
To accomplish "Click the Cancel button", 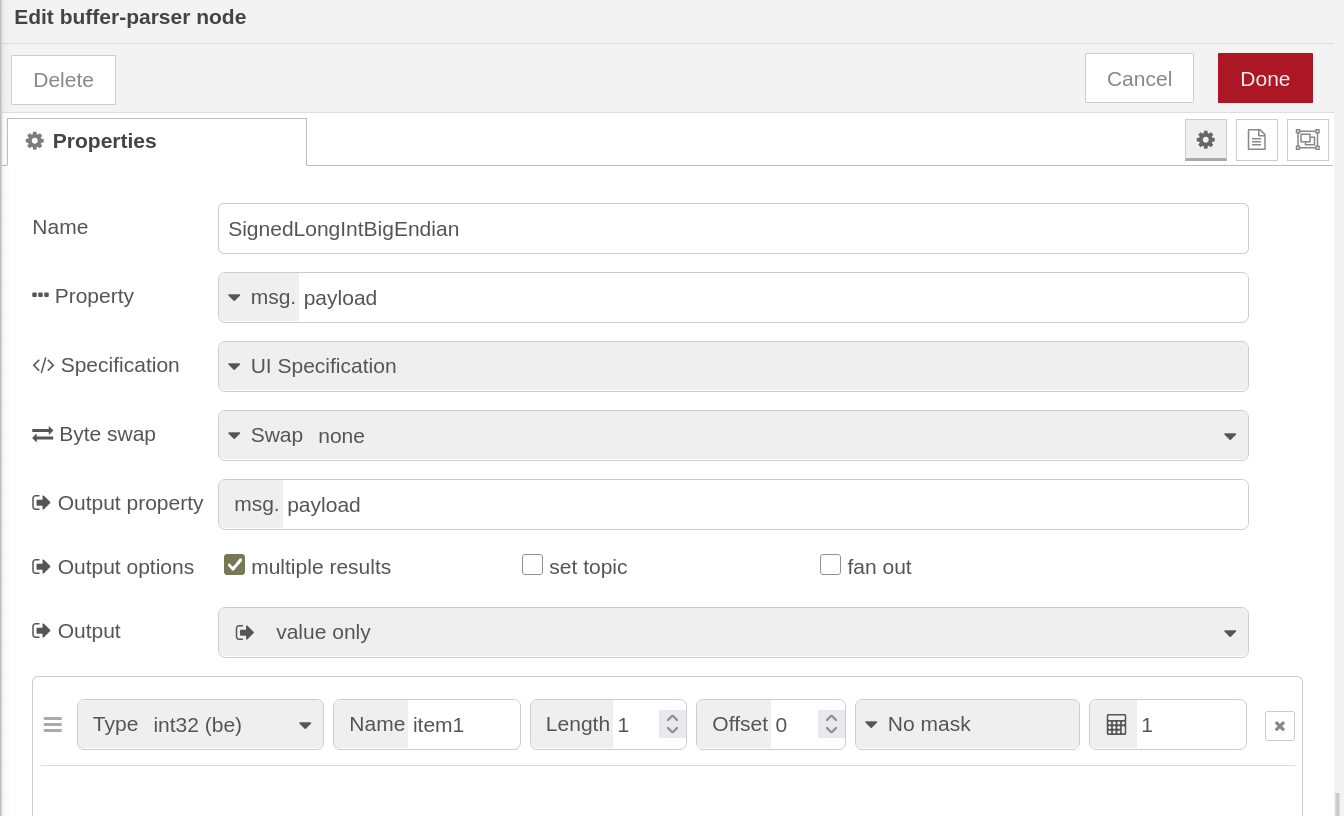I will [1139, 78].
